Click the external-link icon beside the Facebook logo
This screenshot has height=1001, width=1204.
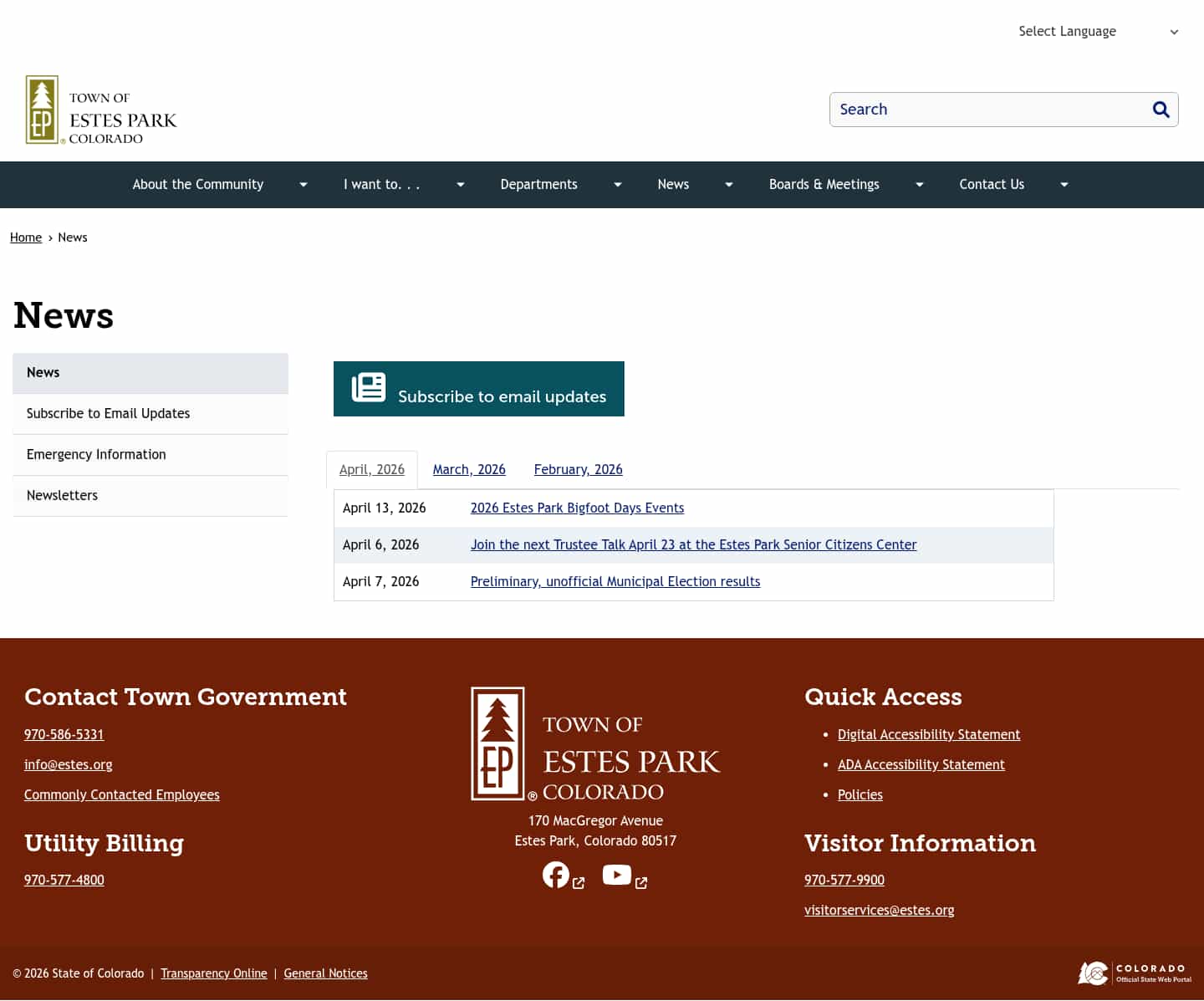pos(579,883)
